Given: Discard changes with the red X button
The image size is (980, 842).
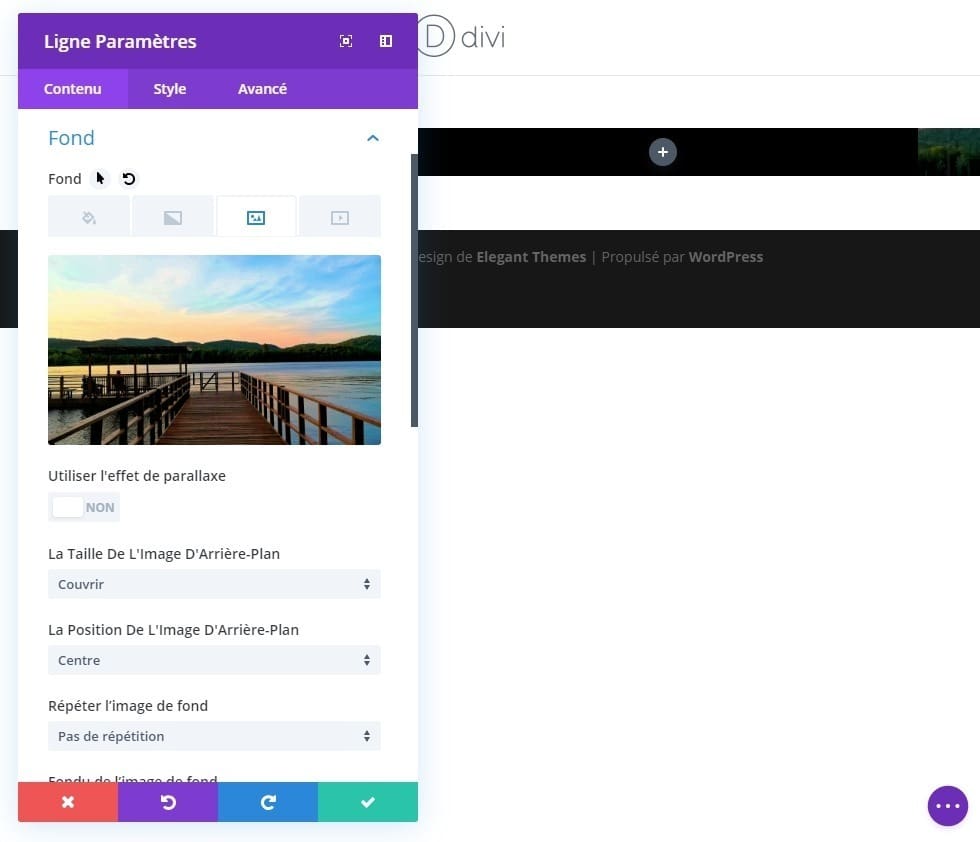Looking at the screenshot, I should (68, 802).
